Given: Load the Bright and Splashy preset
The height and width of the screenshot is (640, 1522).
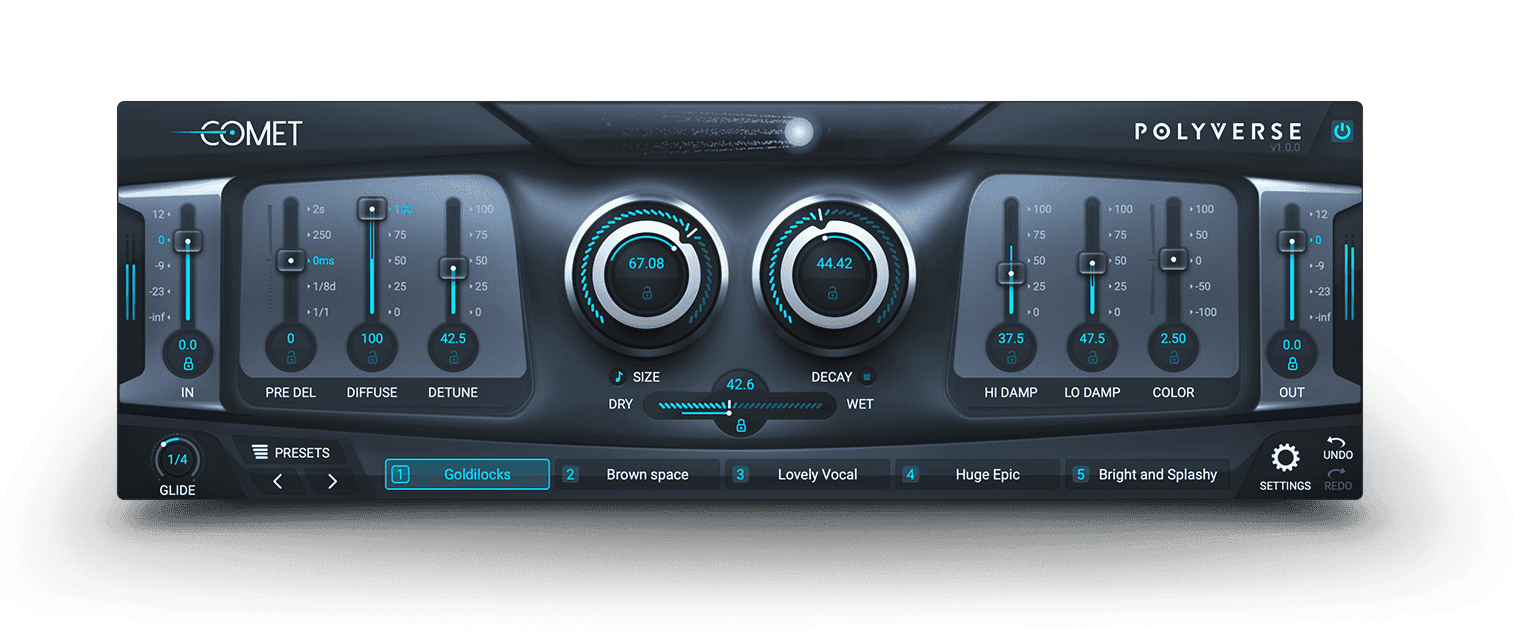Looking at the screenshot, I should pos(1148,475).
